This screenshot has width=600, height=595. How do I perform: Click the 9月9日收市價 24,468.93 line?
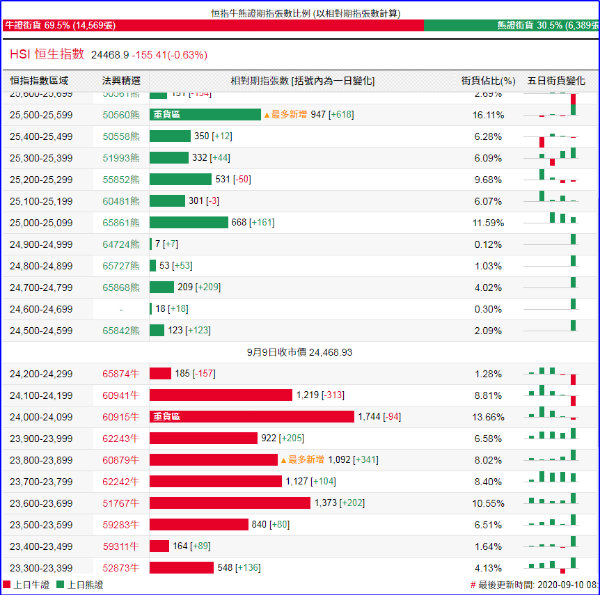300,352
